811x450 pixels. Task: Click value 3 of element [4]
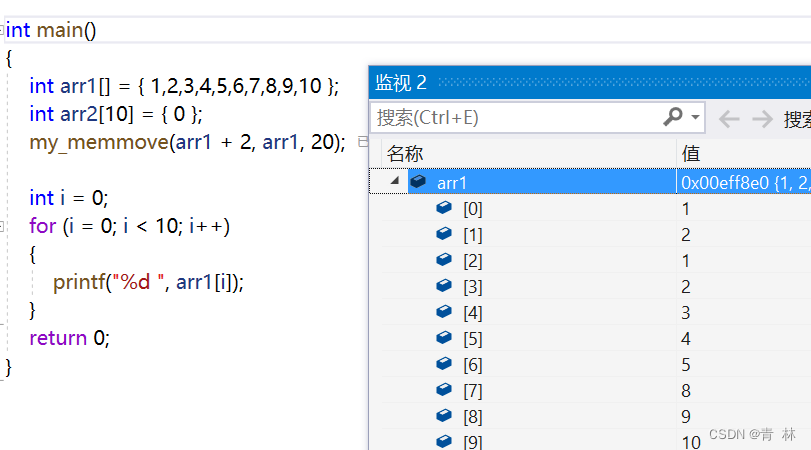click(x=686, y=312)
